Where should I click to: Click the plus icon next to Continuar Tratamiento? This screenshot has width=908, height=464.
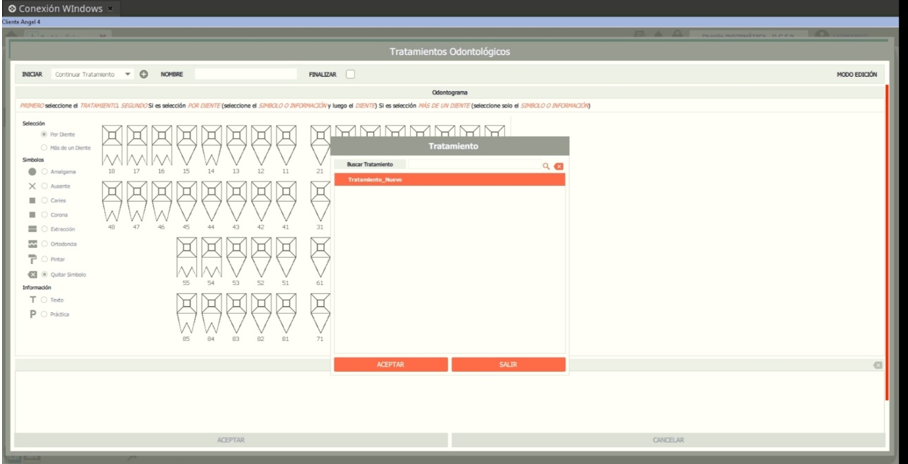tap(144, 74)
